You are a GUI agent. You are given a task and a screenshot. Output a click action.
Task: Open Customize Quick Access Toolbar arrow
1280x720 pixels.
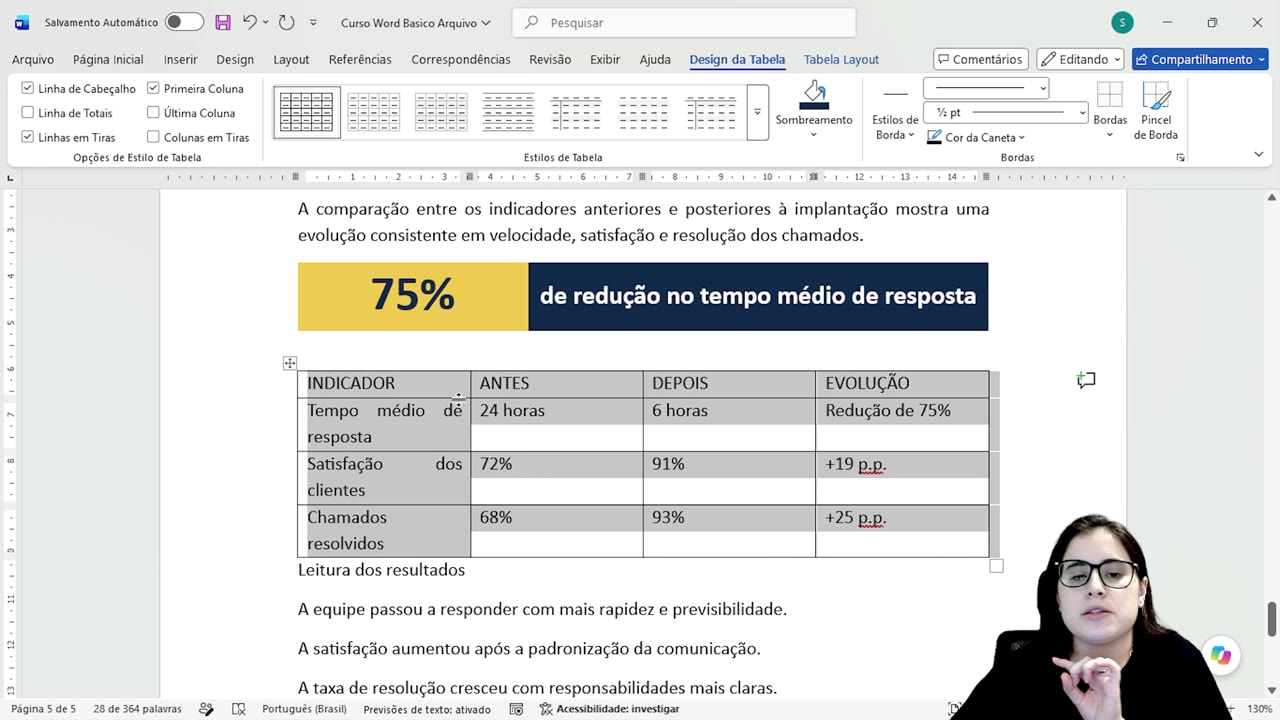(x=313, y=22)
